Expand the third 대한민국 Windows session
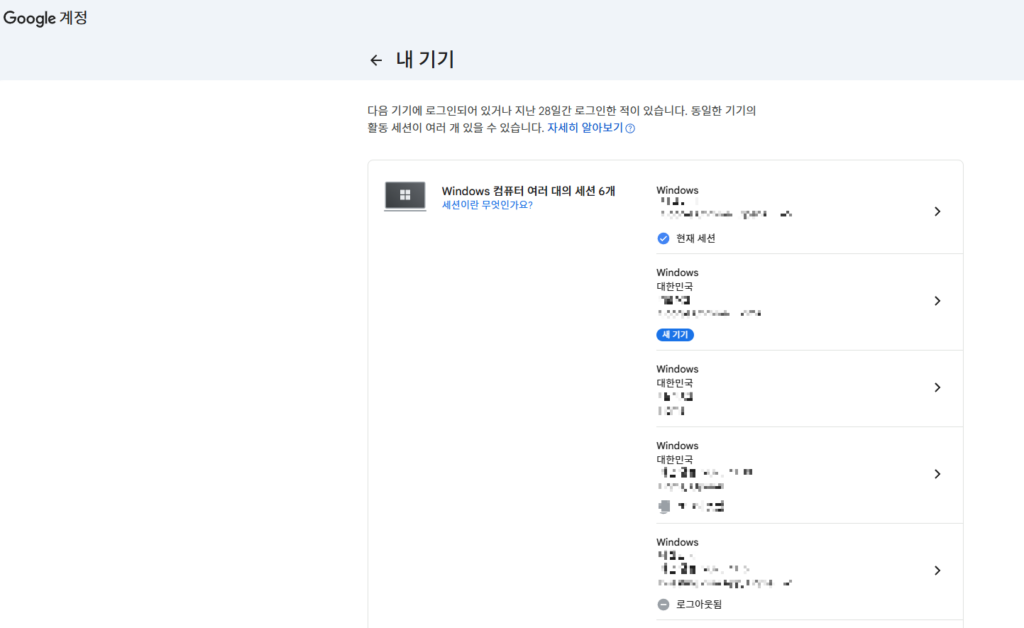The height and width of the screenshot is (628, 1024). pos(937,388)
